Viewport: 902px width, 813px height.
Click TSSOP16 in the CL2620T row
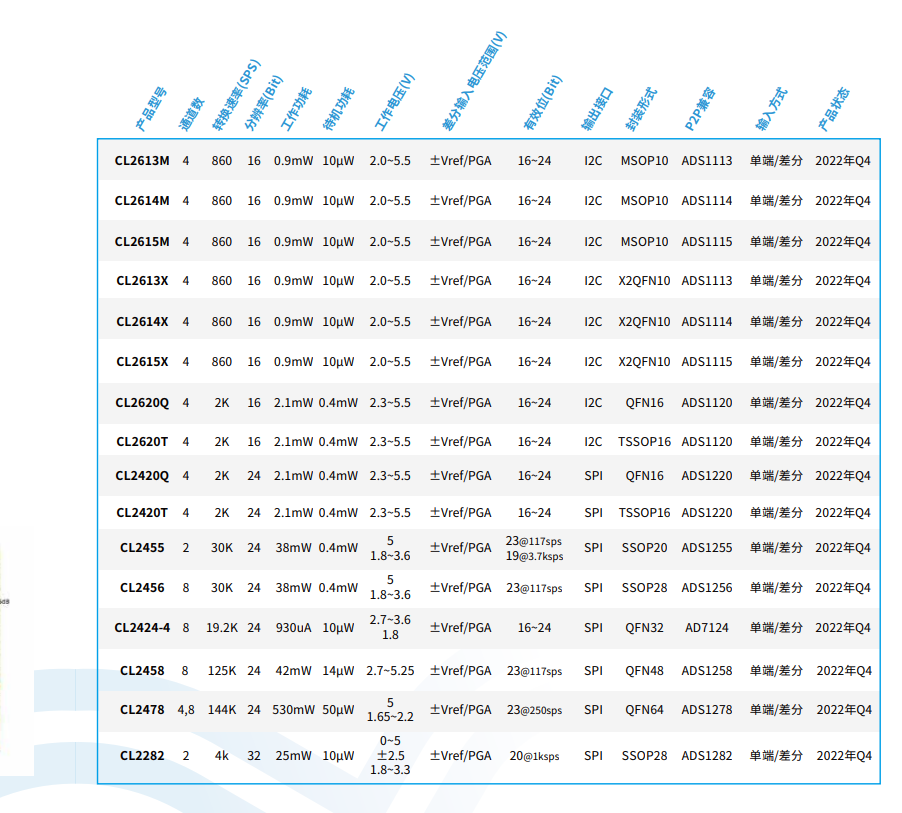pos(644,442)
